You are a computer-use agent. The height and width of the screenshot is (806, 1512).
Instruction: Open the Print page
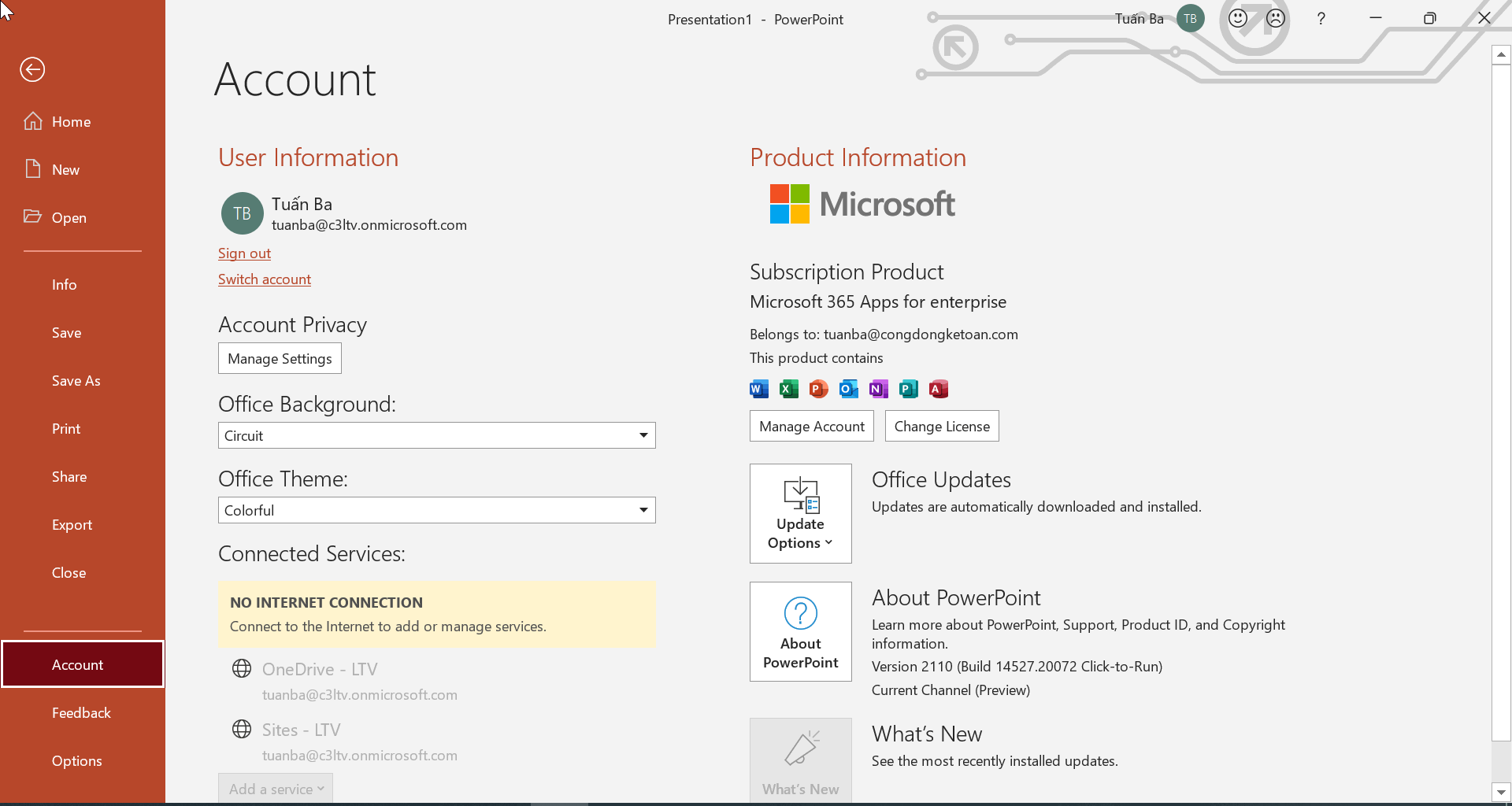83,428
